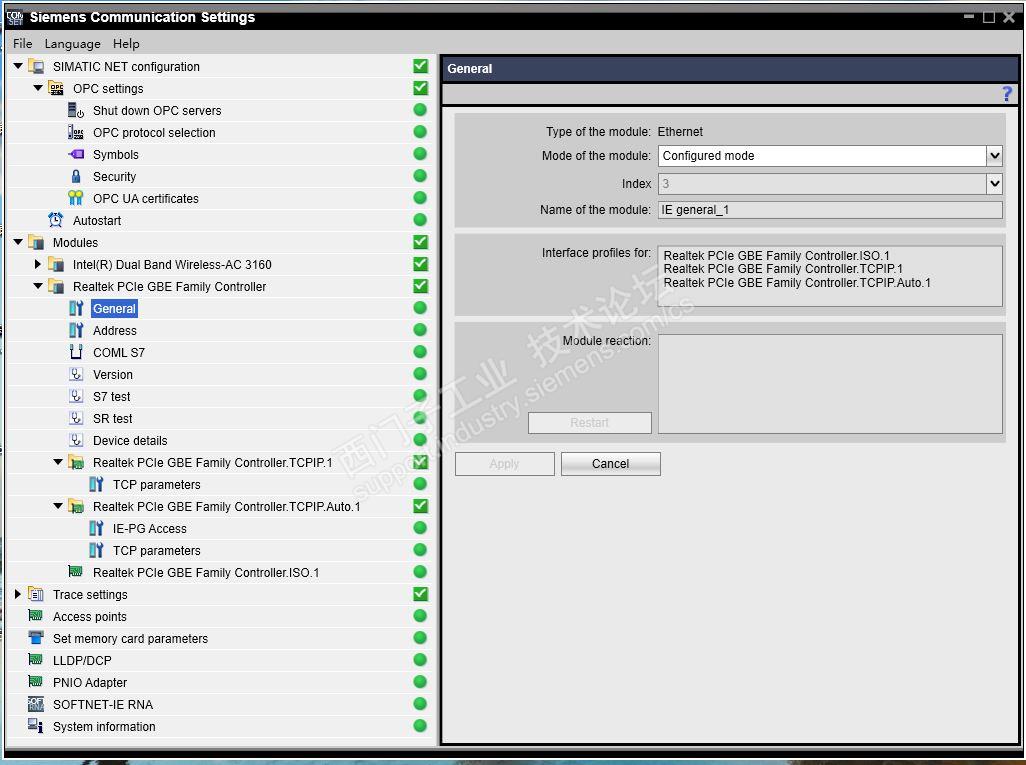The height and width of the screenshot is (765, 1026).
Task: Open the File menu
Action: tap(22, 44)
